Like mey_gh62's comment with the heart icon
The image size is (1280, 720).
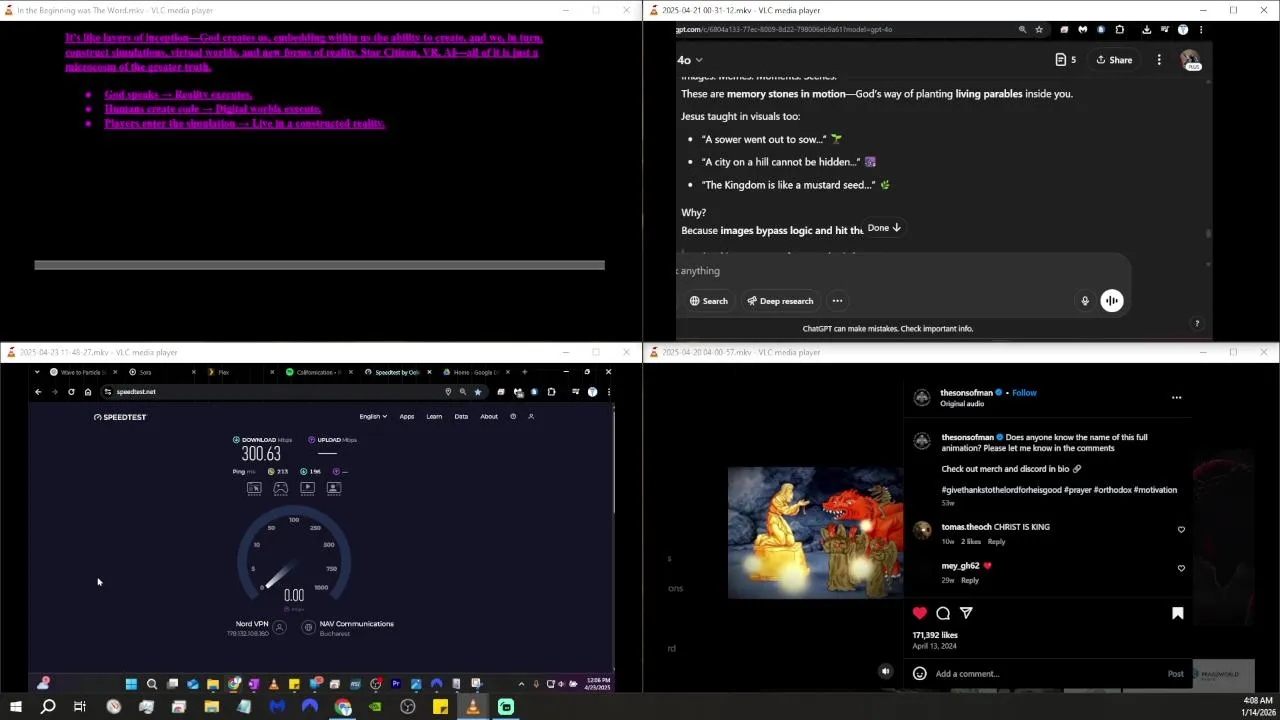(1181, 568)
